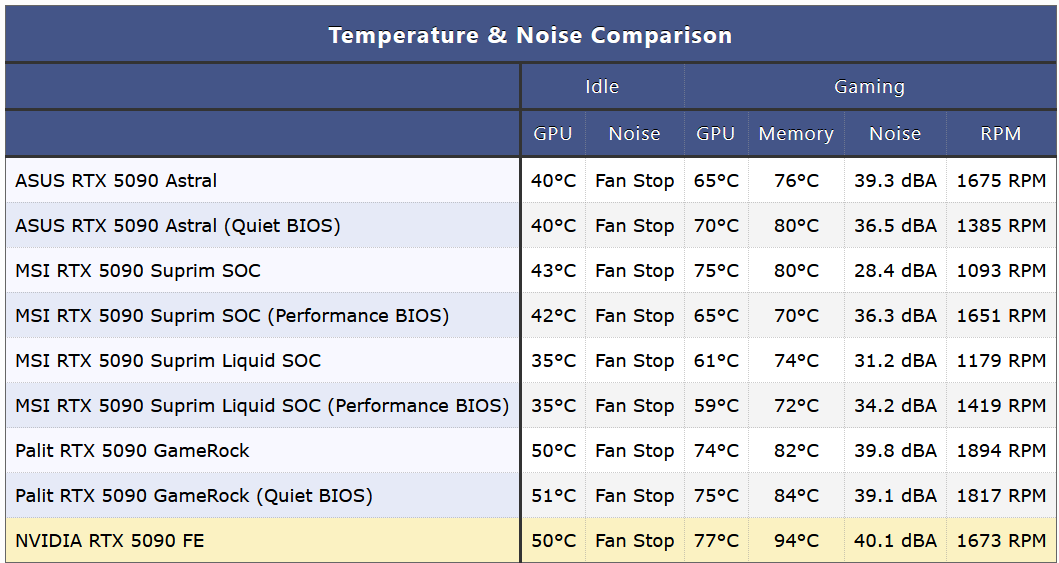
Task: Click the Idle column group header
Action: pyautogui.click(x=602, y=87)
